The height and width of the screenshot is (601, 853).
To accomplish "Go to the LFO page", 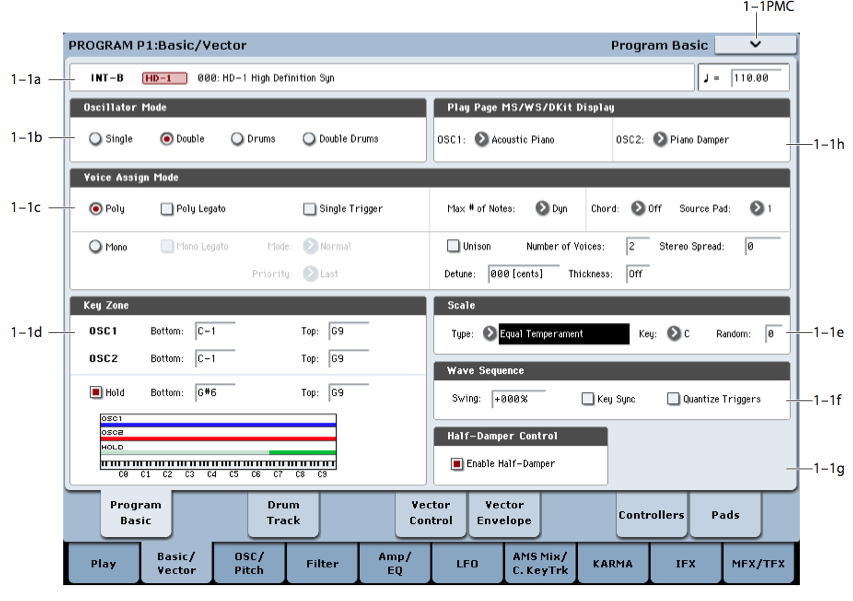I will click(467, 563).
